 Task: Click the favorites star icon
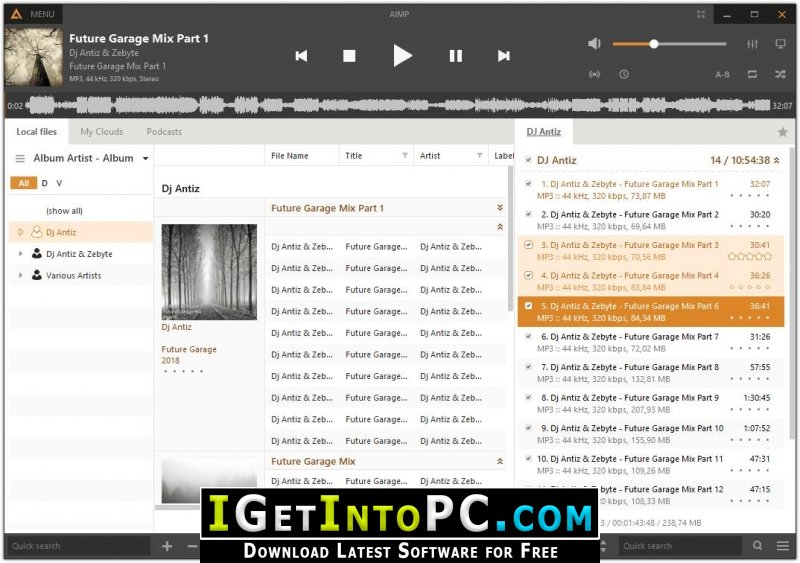[783, 132]
